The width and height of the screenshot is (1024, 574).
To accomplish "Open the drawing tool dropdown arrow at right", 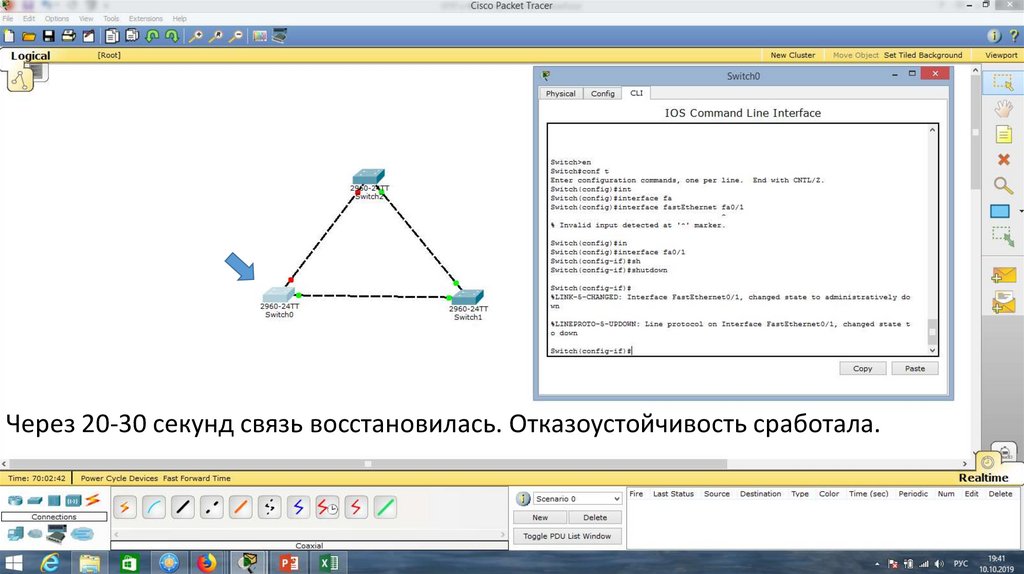I will coord(1021,212).
